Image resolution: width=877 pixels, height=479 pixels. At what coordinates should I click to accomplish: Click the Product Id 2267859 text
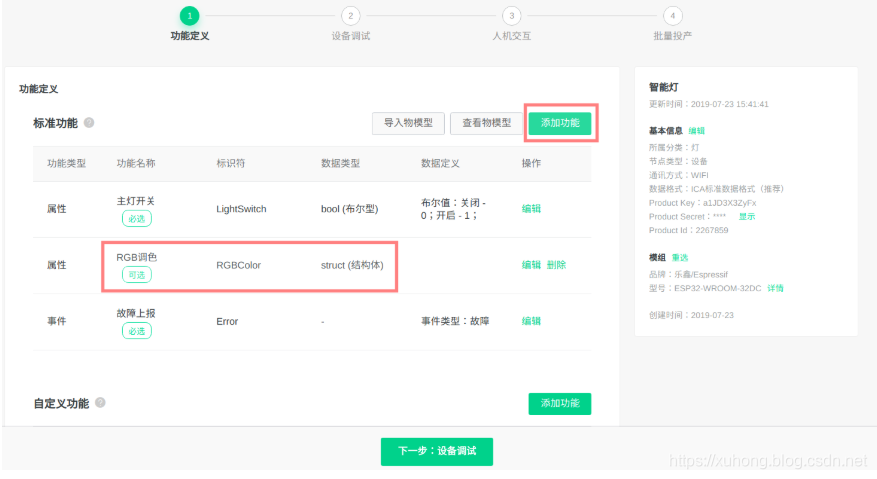[689, 230]
